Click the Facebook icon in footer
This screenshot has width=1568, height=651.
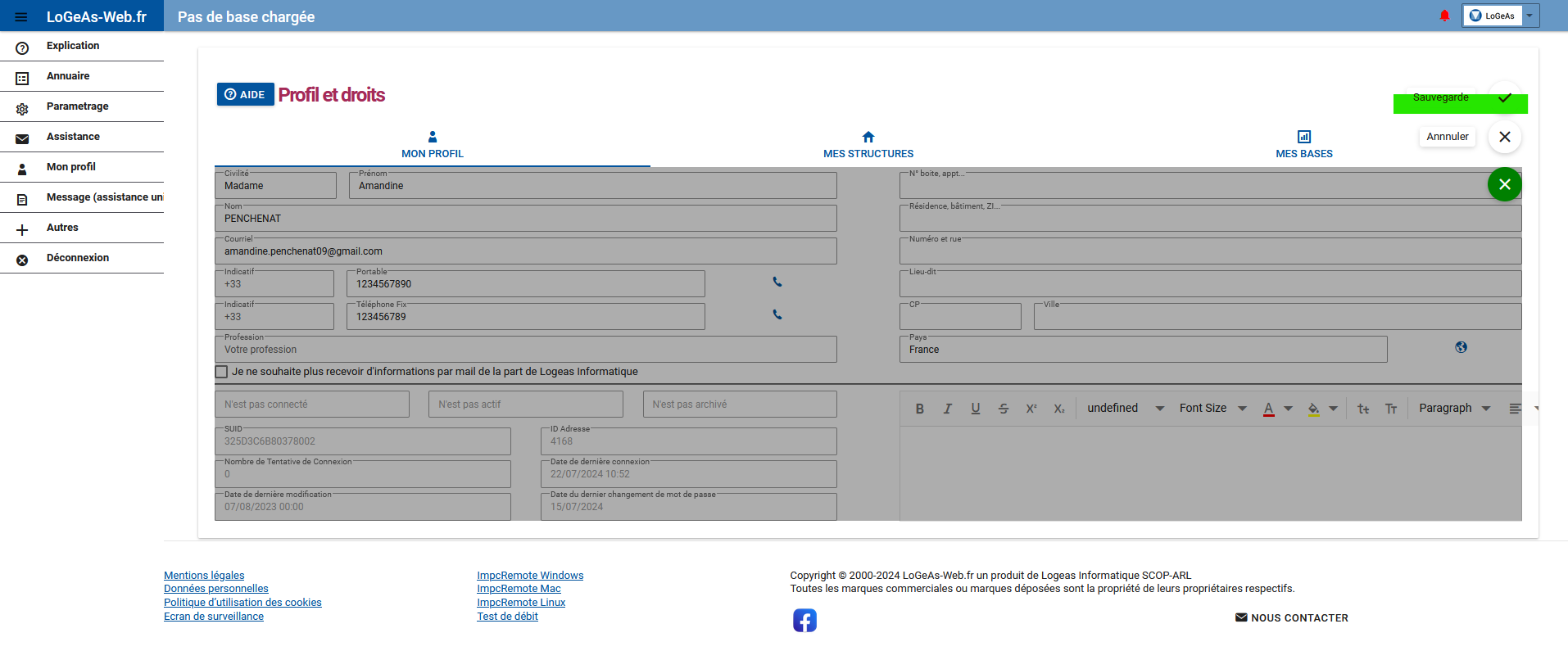tap(804, 620)
